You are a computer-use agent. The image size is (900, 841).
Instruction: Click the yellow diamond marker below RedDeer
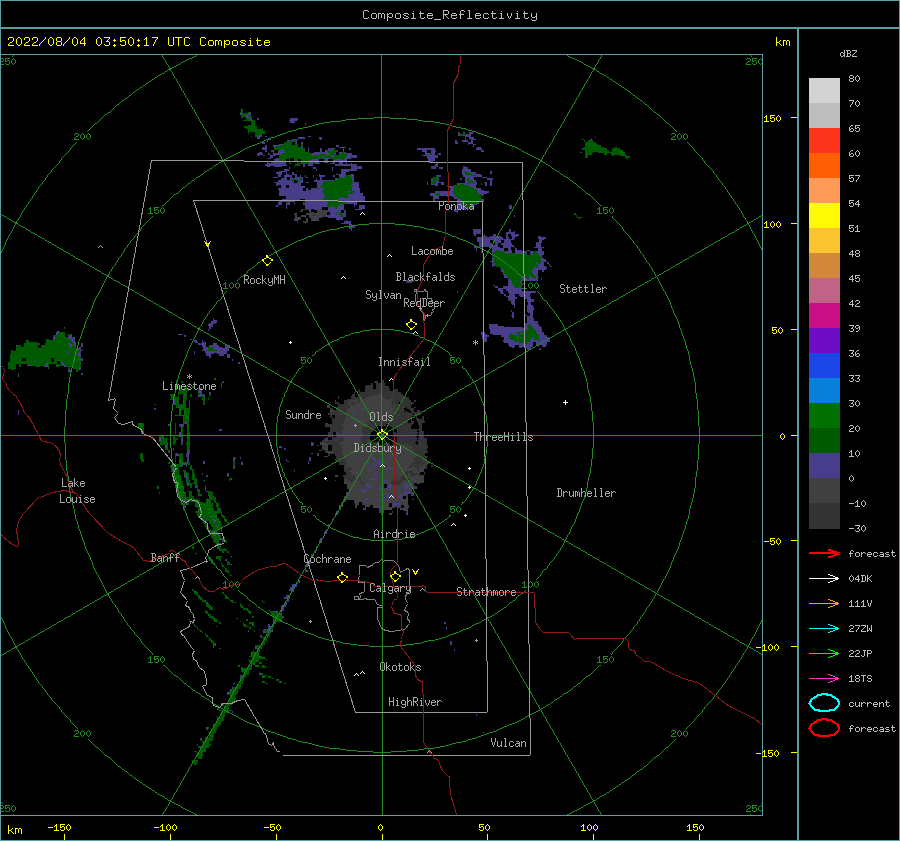(x=411, y=325)
